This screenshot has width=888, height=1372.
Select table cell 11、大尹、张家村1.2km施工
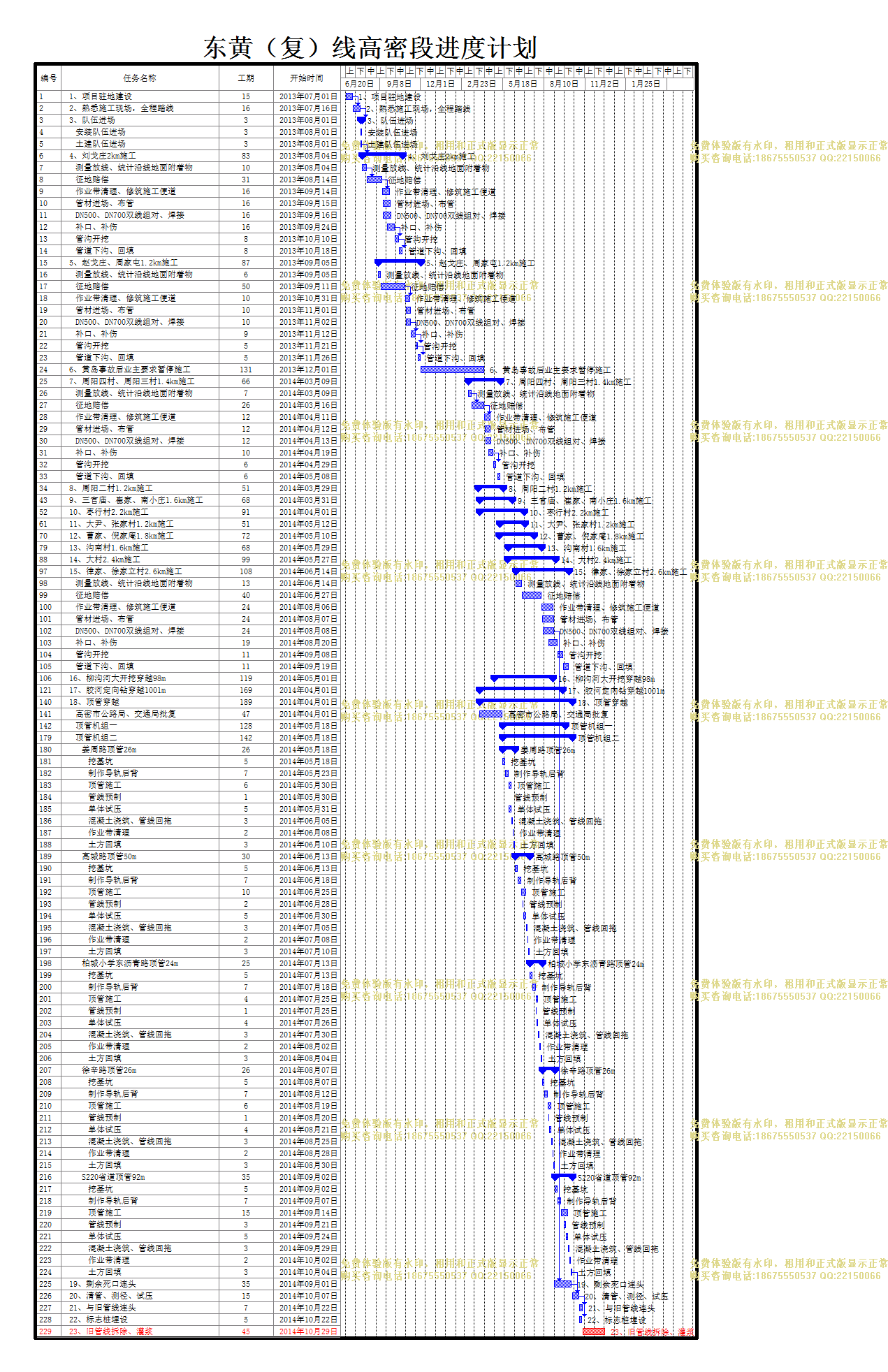[x=140, y=524]
